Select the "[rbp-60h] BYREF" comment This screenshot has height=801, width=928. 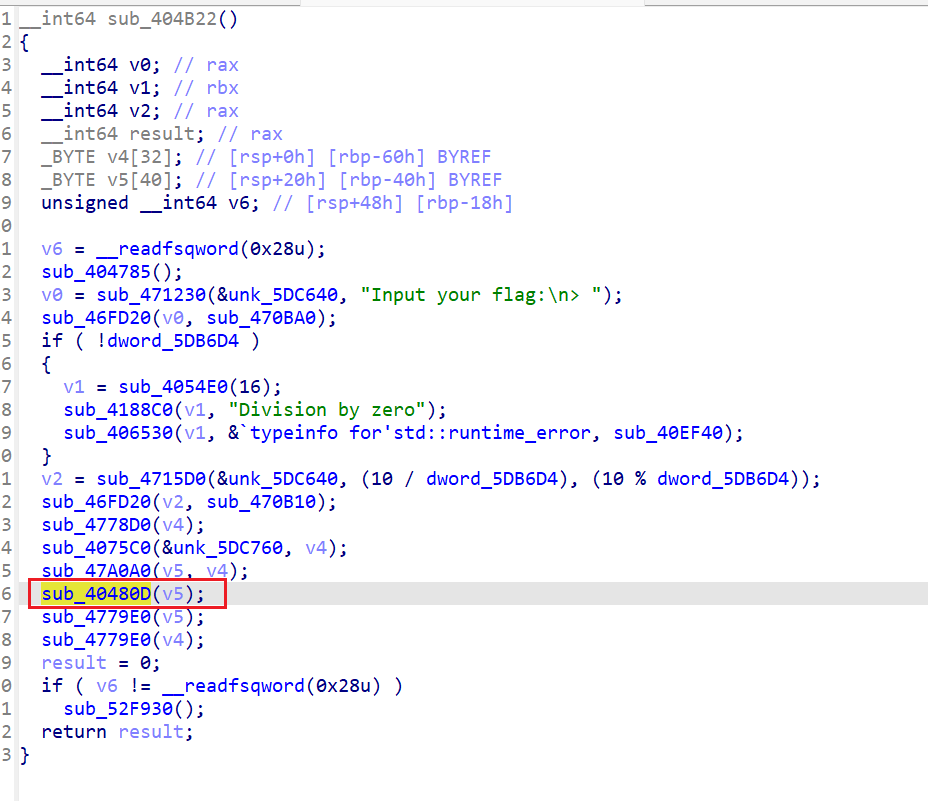coord(410,157)
